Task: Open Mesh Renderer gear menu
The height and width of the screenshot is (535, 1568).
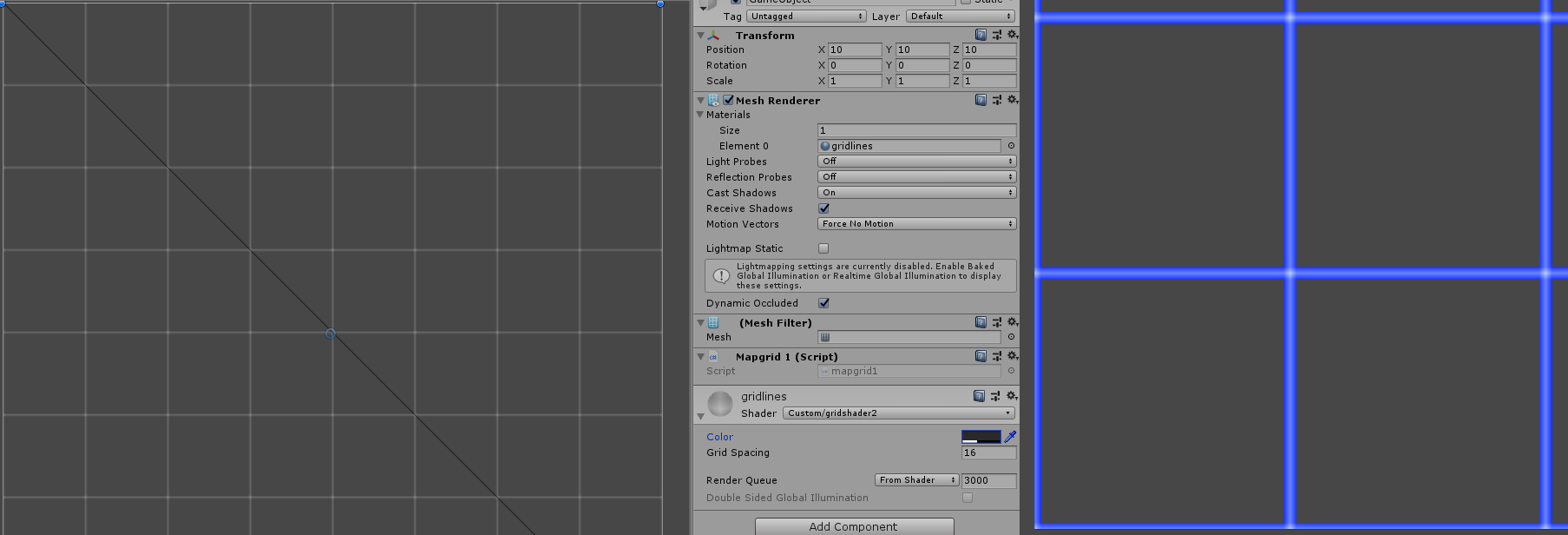Action: click(x=1012, y=100)
